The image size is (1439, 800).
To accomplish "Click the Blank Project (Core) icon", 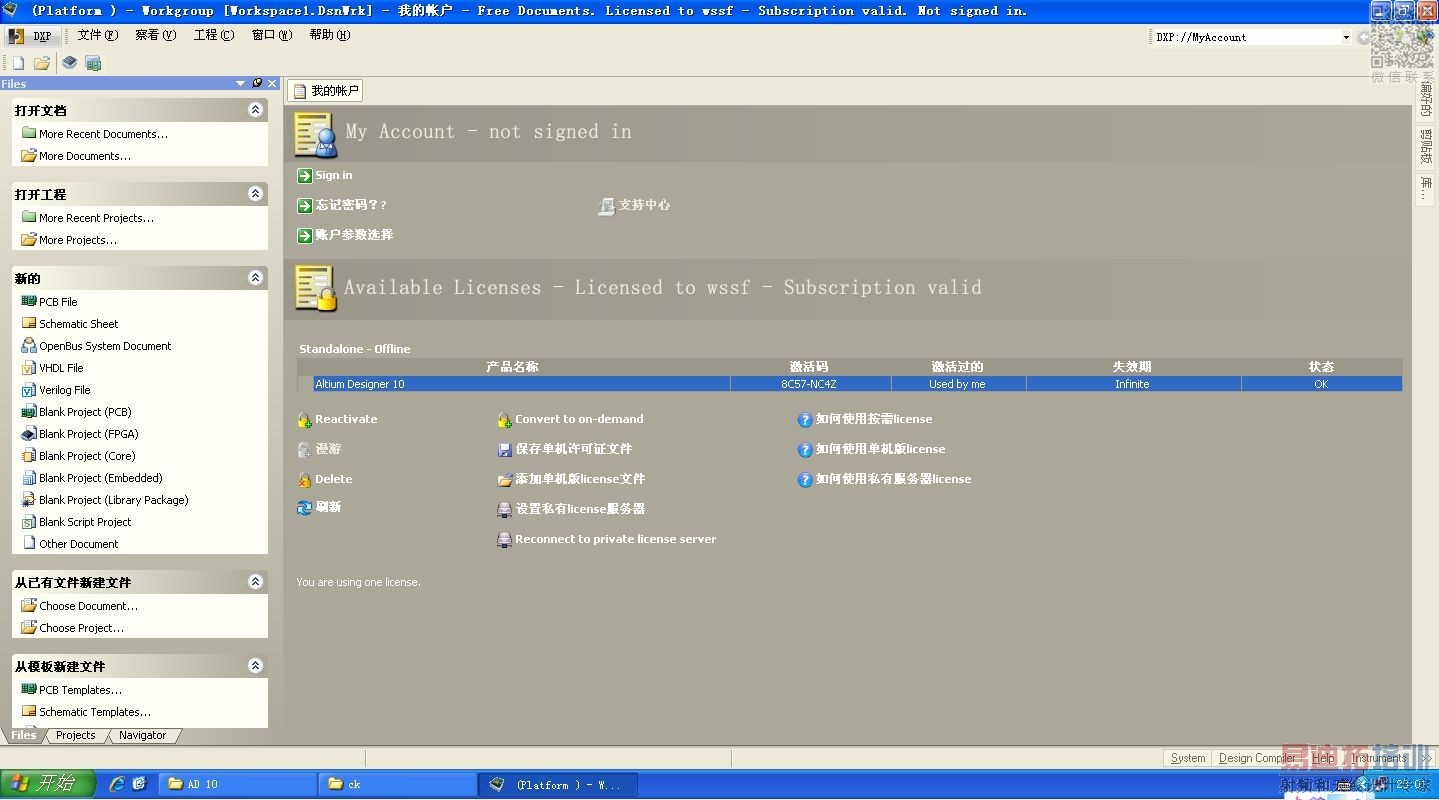I will coord(29,455).
